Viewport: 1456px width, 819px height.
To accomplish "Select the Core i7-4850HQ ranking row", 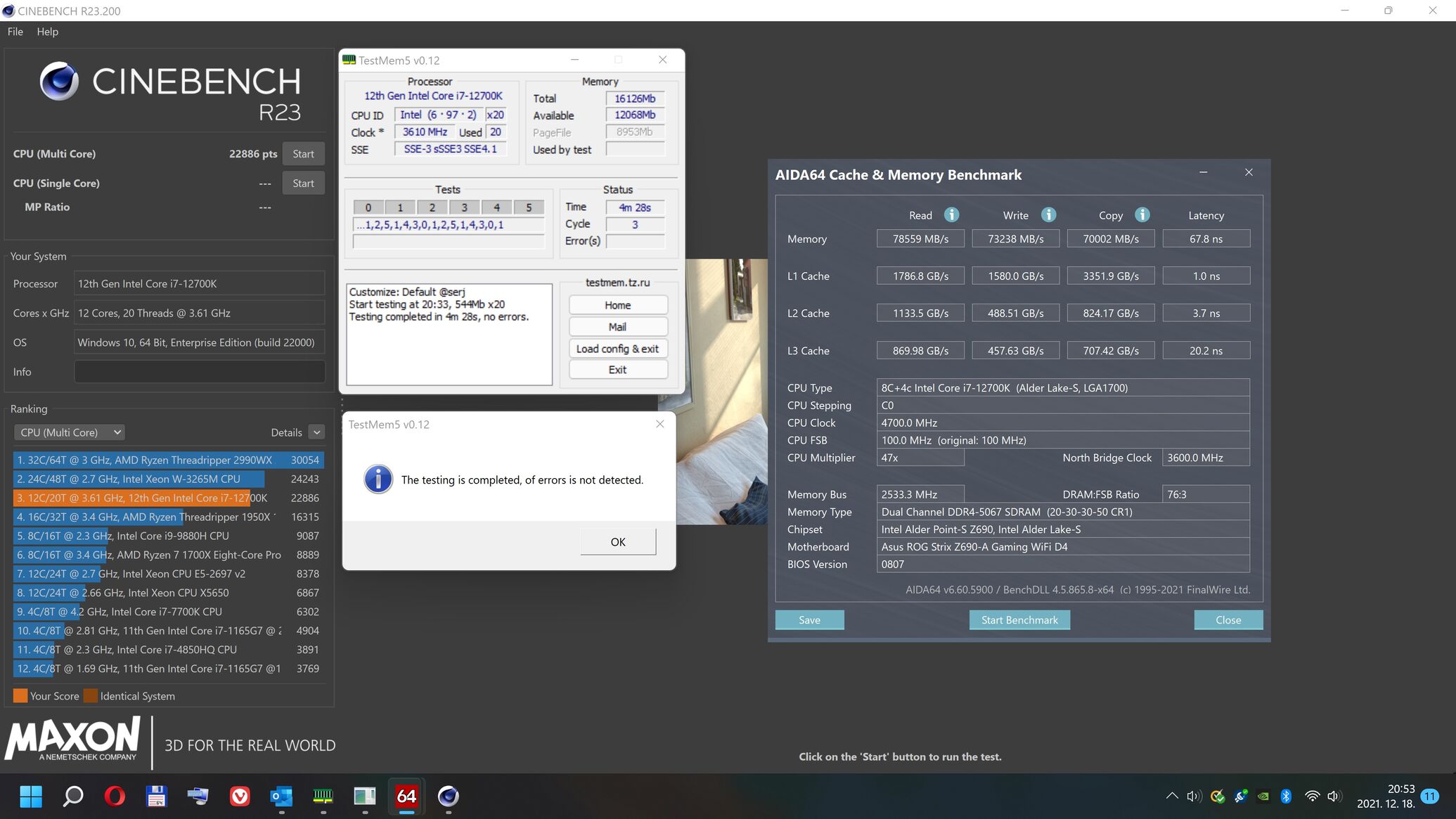I will point(168,650).
